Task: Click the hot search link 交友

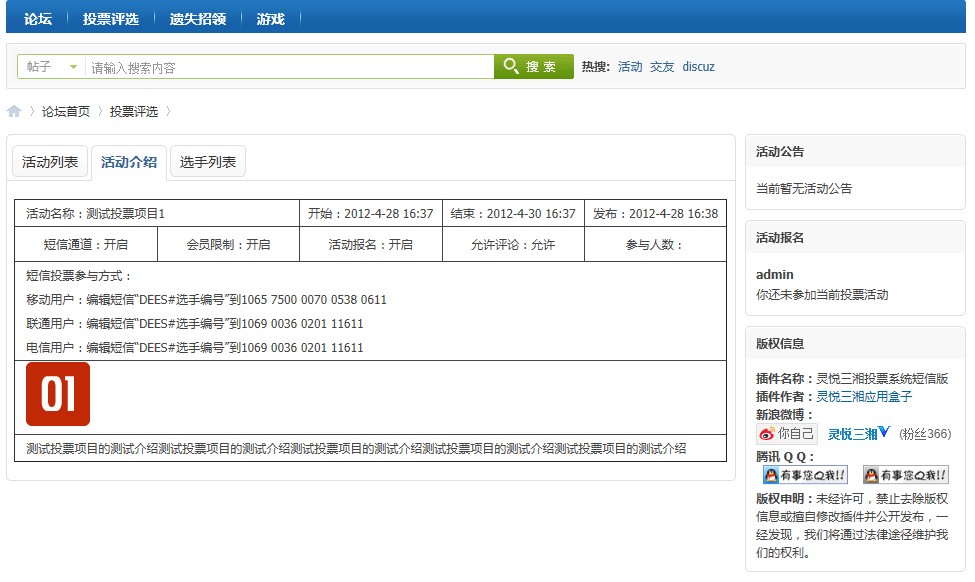Action: 662,67
